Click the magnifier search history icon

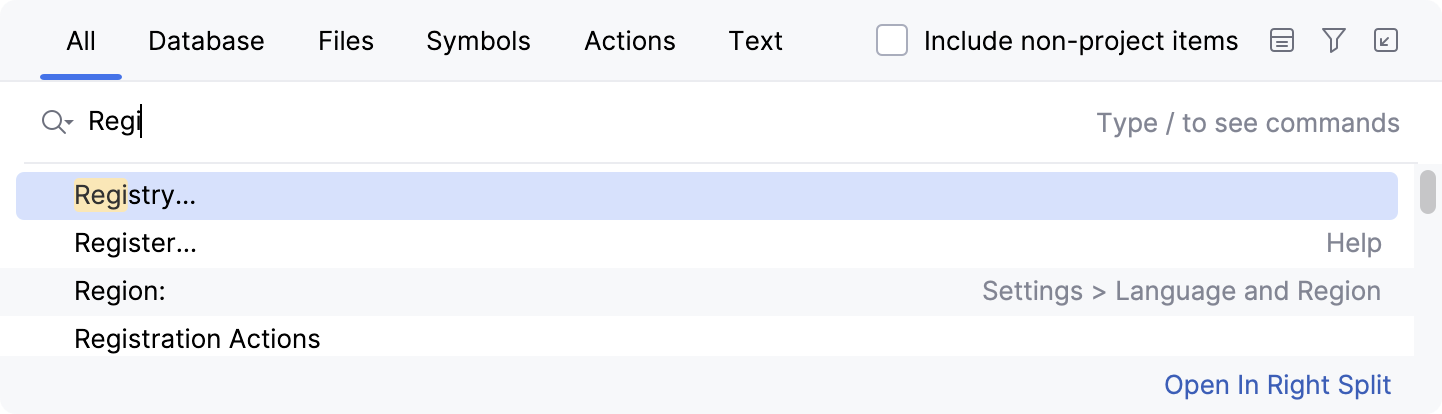click(x=57, y=123)
